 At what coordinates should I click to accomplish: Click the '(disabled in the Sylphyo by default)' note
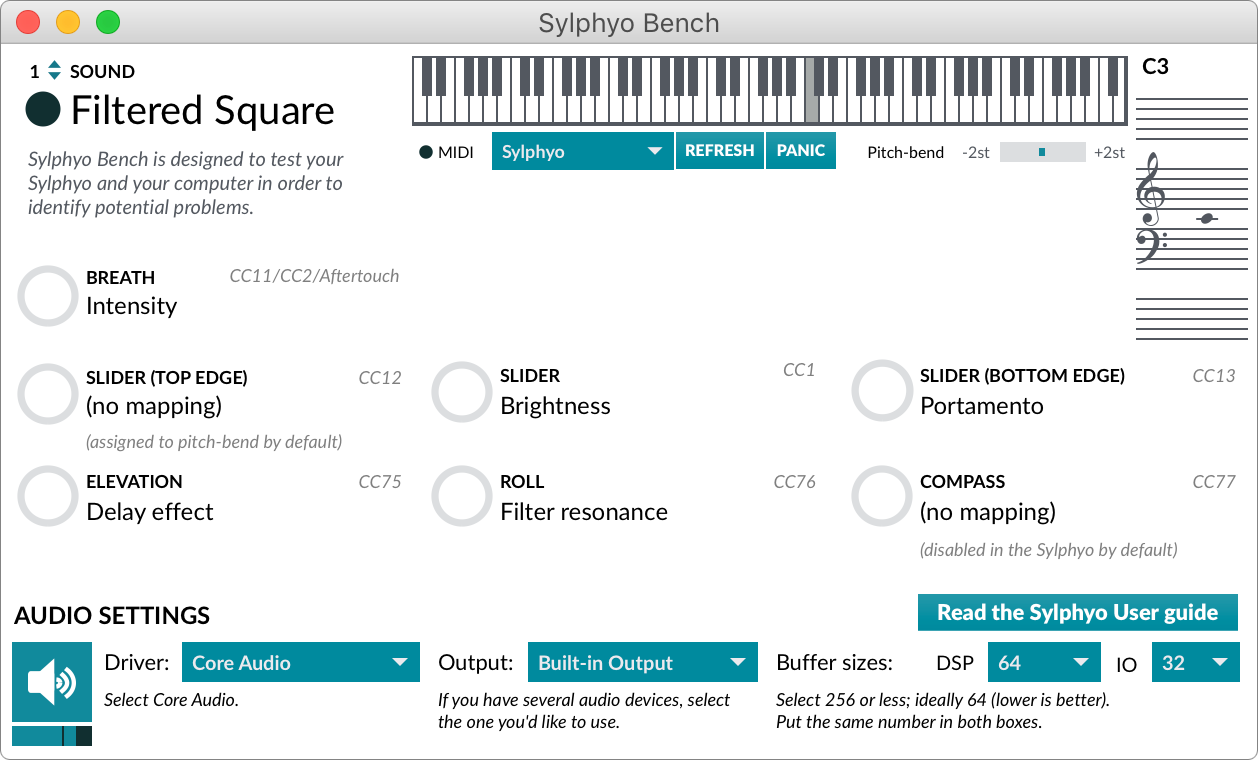(x=1049, y=550)
